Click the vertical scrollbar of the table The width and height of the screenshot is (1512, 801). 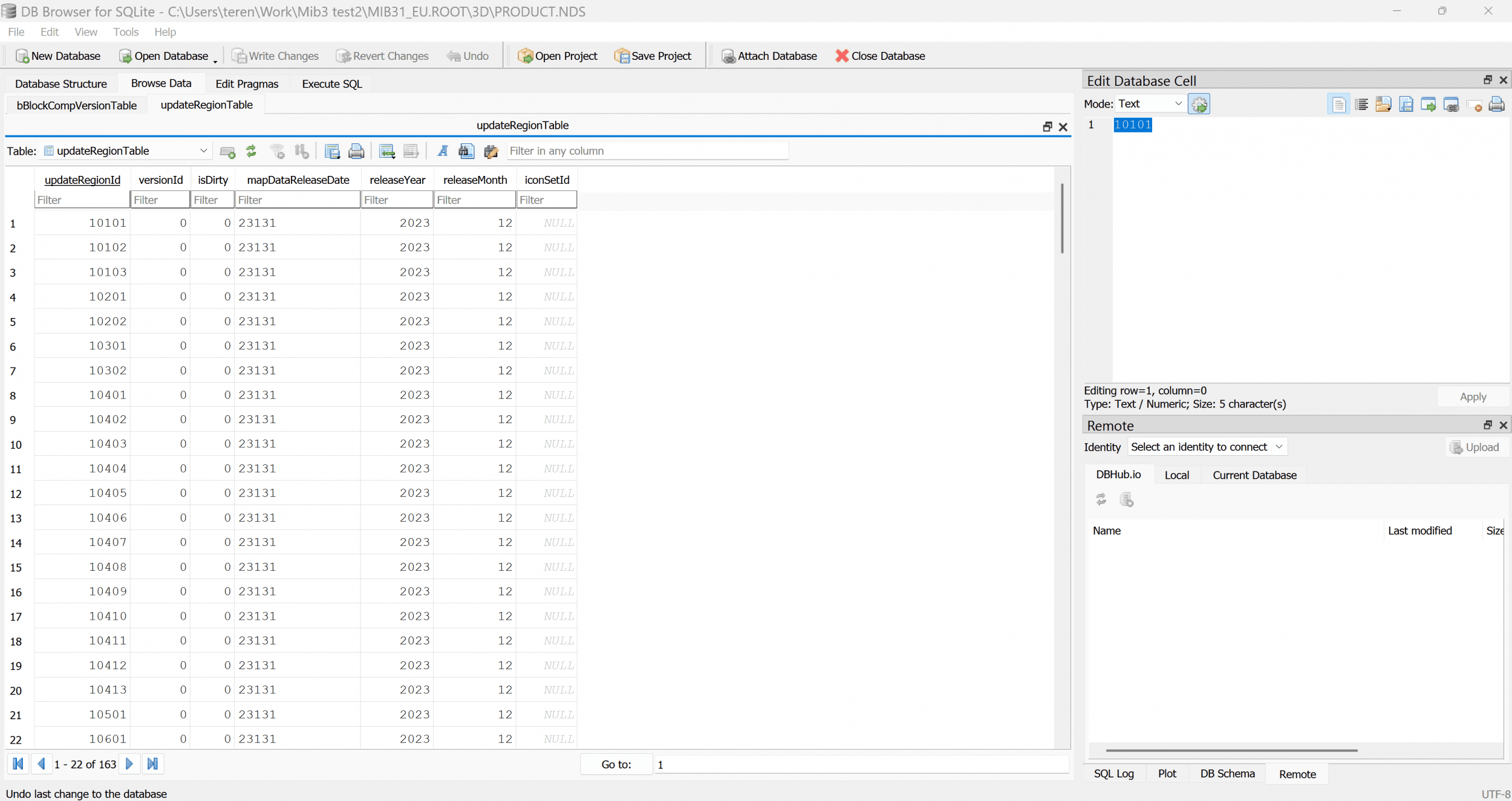1062,218
